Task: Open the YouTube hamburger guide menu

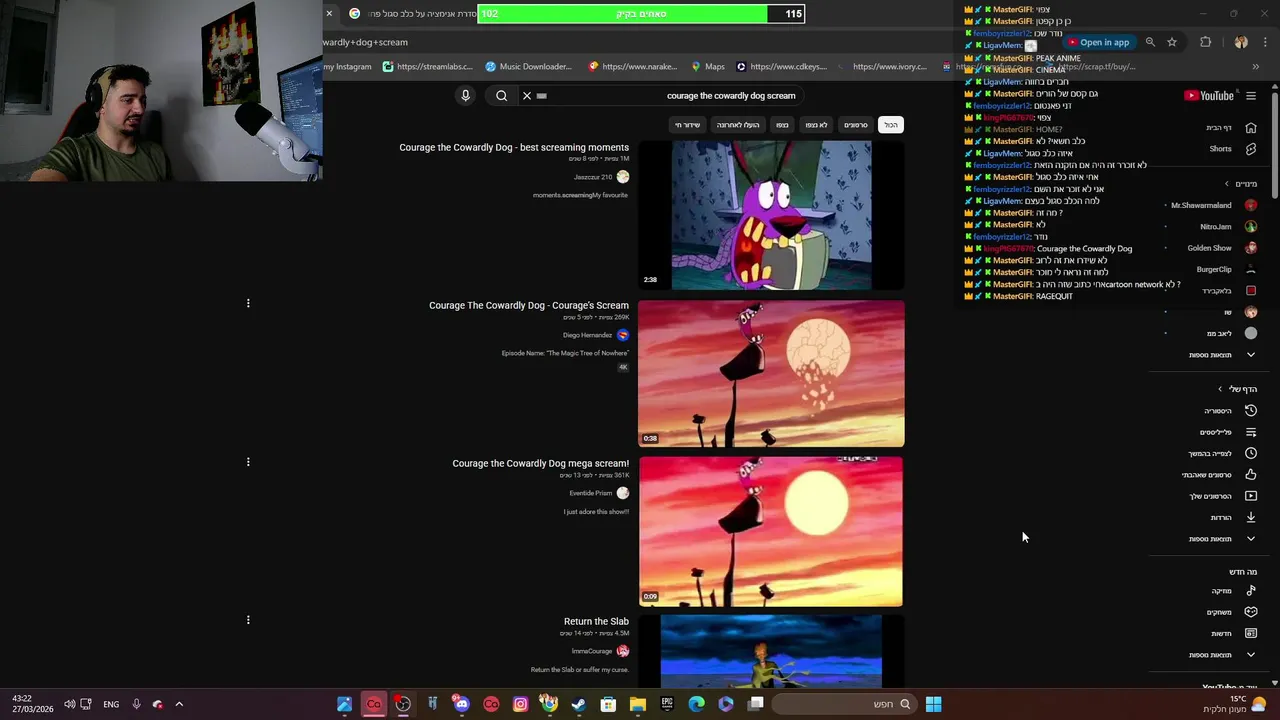Action: click(x=1251, y=96)
